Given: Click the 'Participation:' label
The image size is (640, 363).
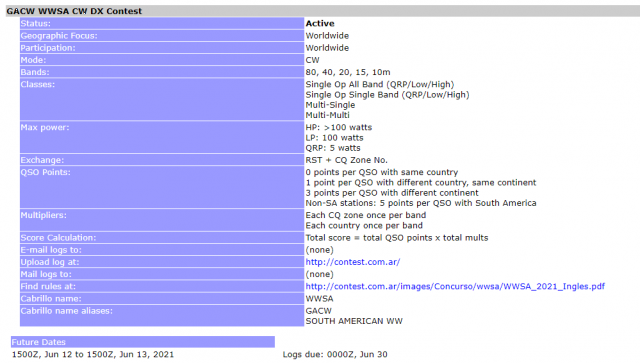Looking at the screenshot, I should tap(48, 48).
